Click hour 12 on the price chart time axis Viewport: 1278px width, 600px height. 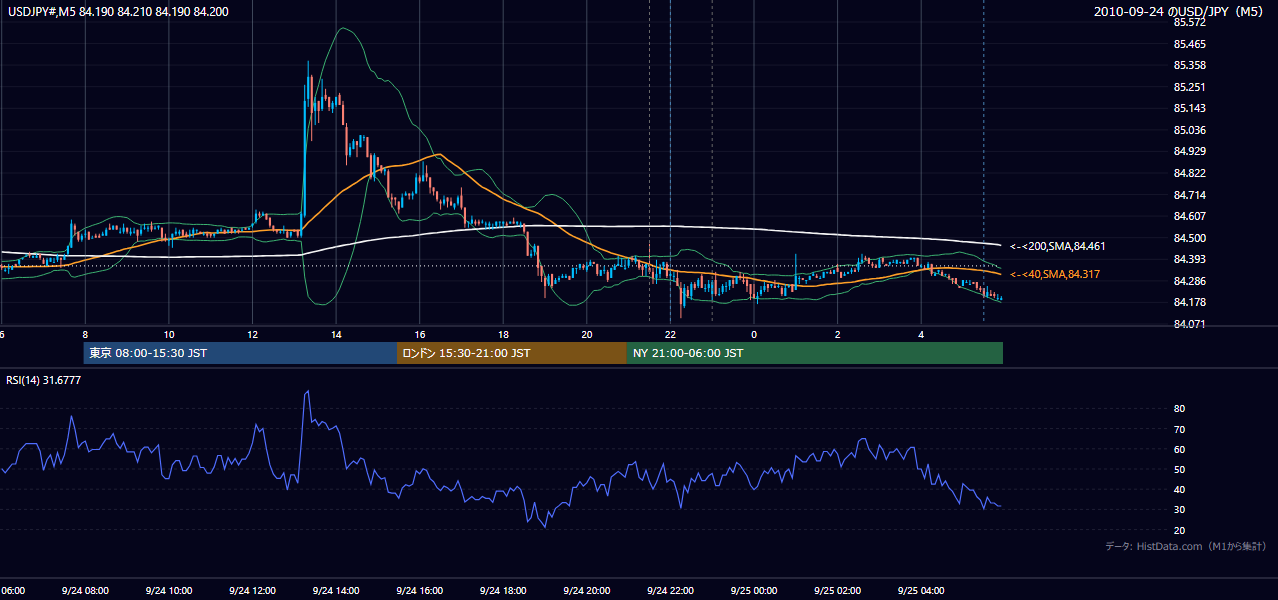pos(253,334)
